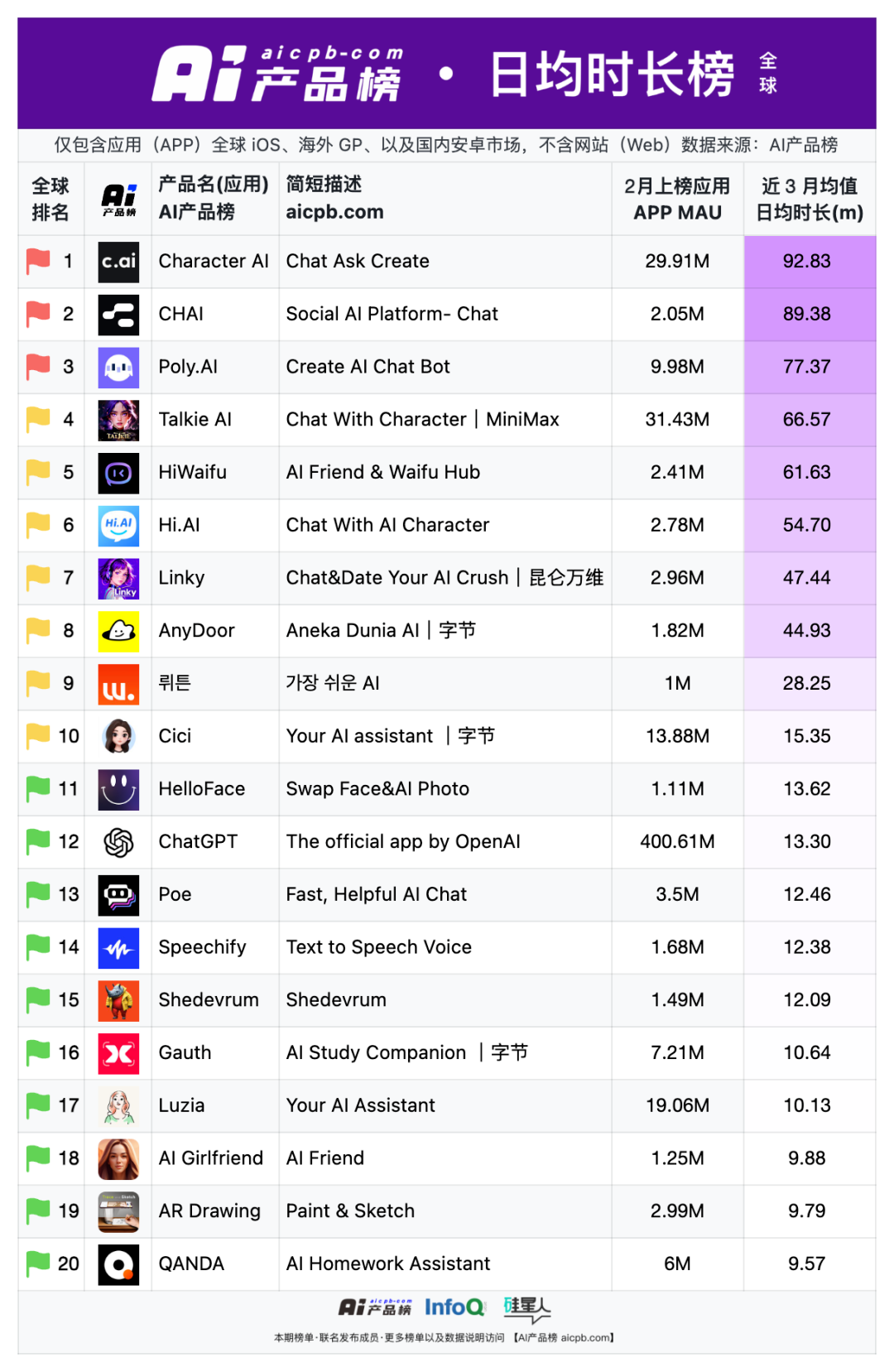Select the Luzia app icon

tap(118, 1106)
